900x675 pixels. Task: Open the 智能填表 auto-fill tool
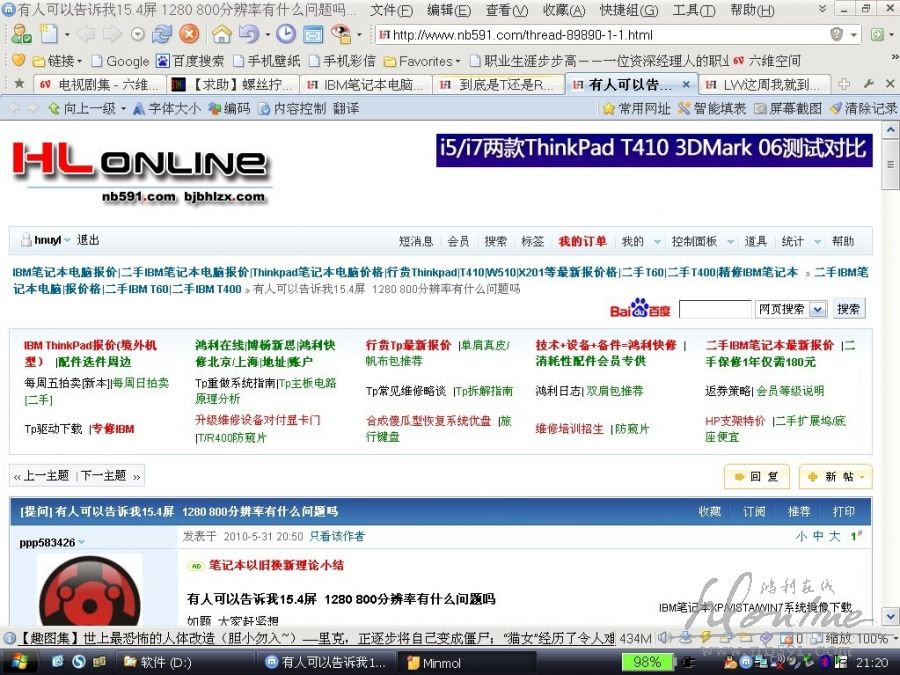click(x=712, y=108)
